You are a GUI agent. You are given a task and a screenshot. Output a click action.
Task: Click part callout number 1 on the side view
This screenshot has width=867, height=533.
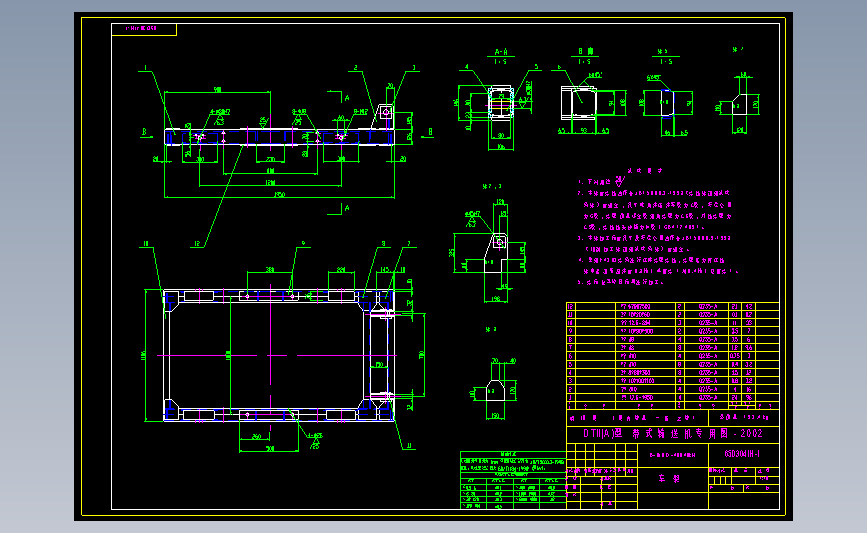point(145,68)
